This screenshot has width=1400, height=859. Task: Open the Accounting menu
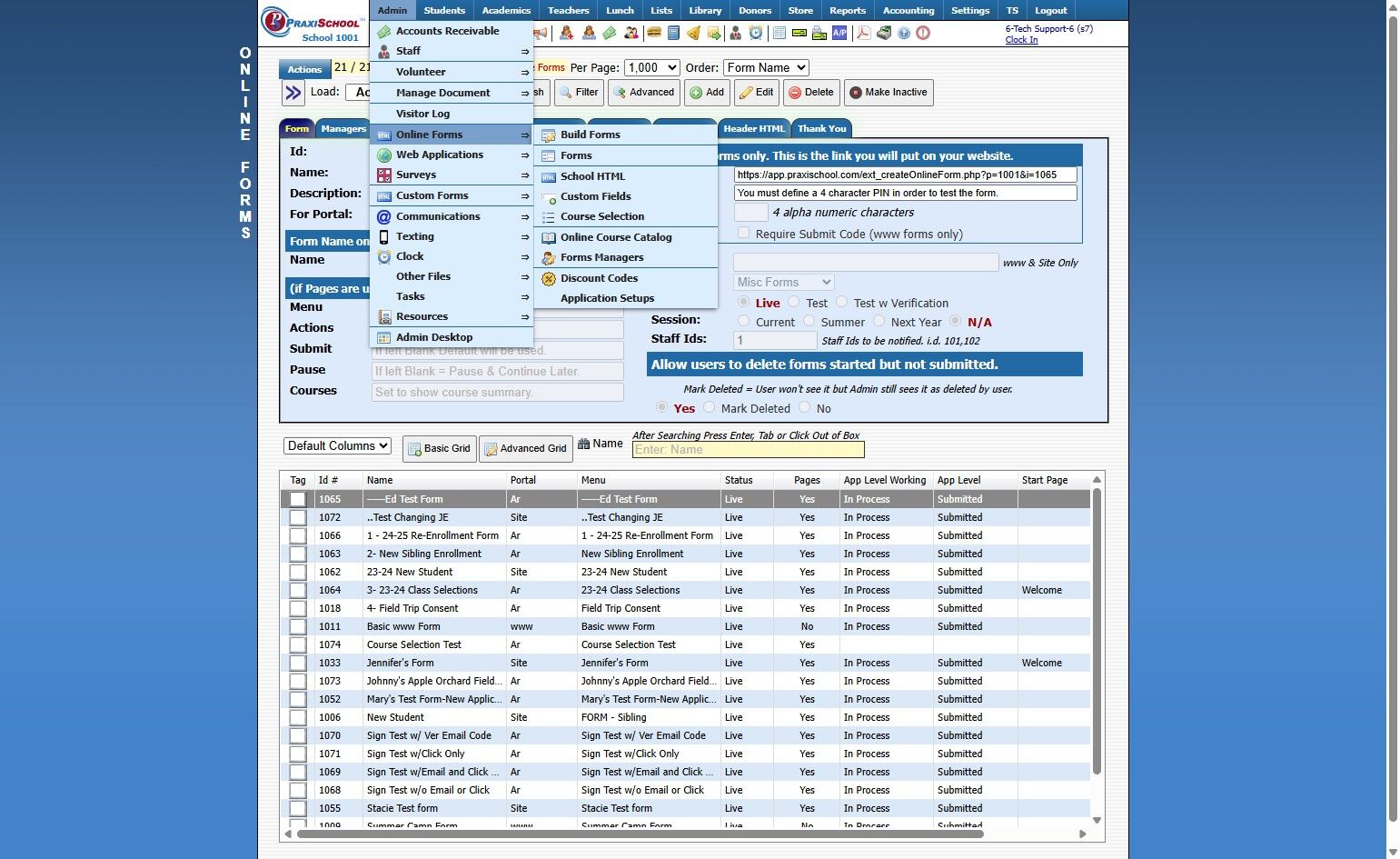point(909,10)
